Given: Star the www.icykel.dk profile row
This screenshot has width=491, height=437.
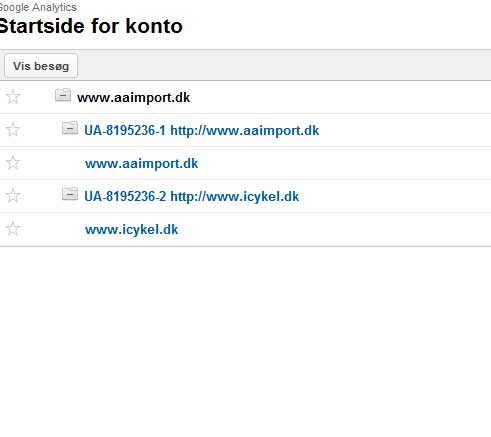Looking at the screenshot, I should click(13, 228).
